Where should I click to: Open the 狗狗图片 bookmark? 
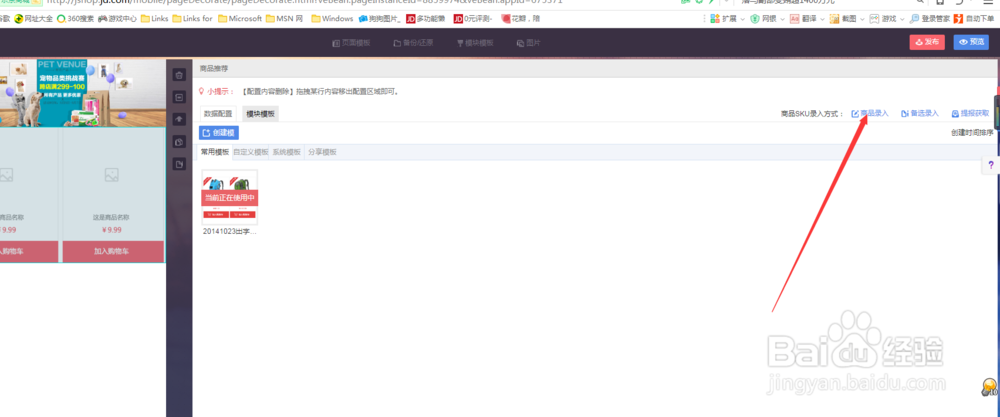[x=379, y=18]
